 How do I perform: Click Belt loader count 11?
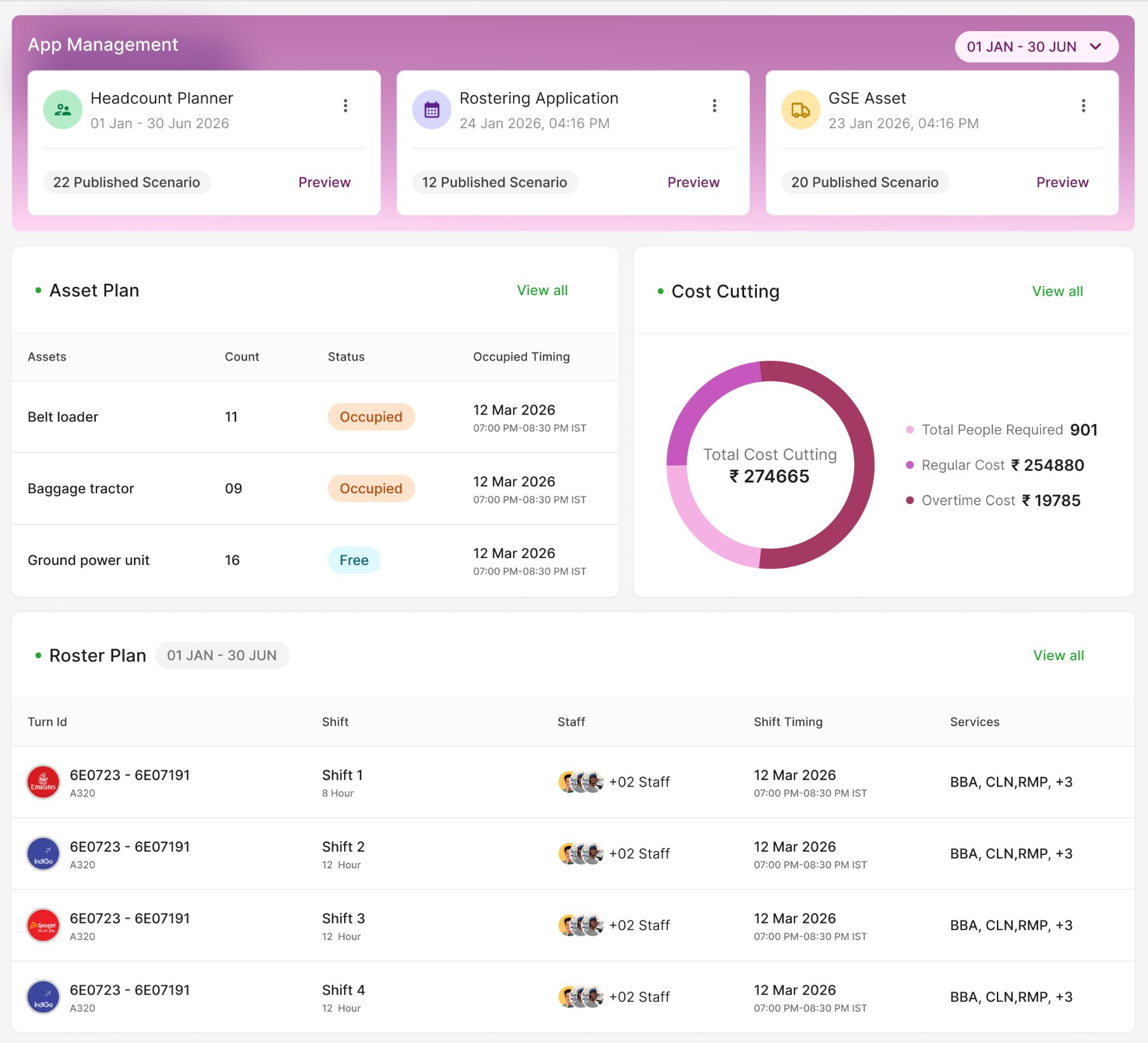tap(231, 417)
